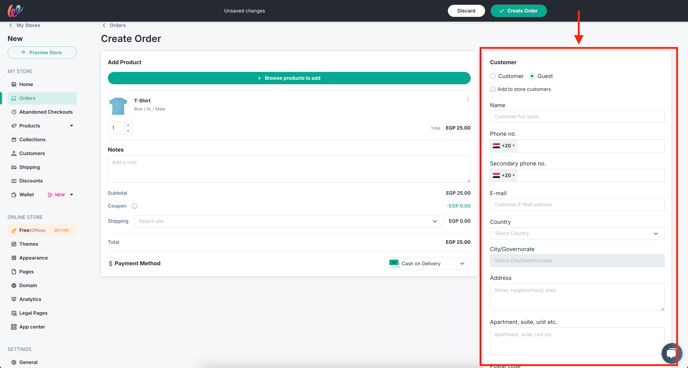This screenshot has width=688, height=368.
Task: Click the NEW badge next to Wallet
Action: [56, 195]
